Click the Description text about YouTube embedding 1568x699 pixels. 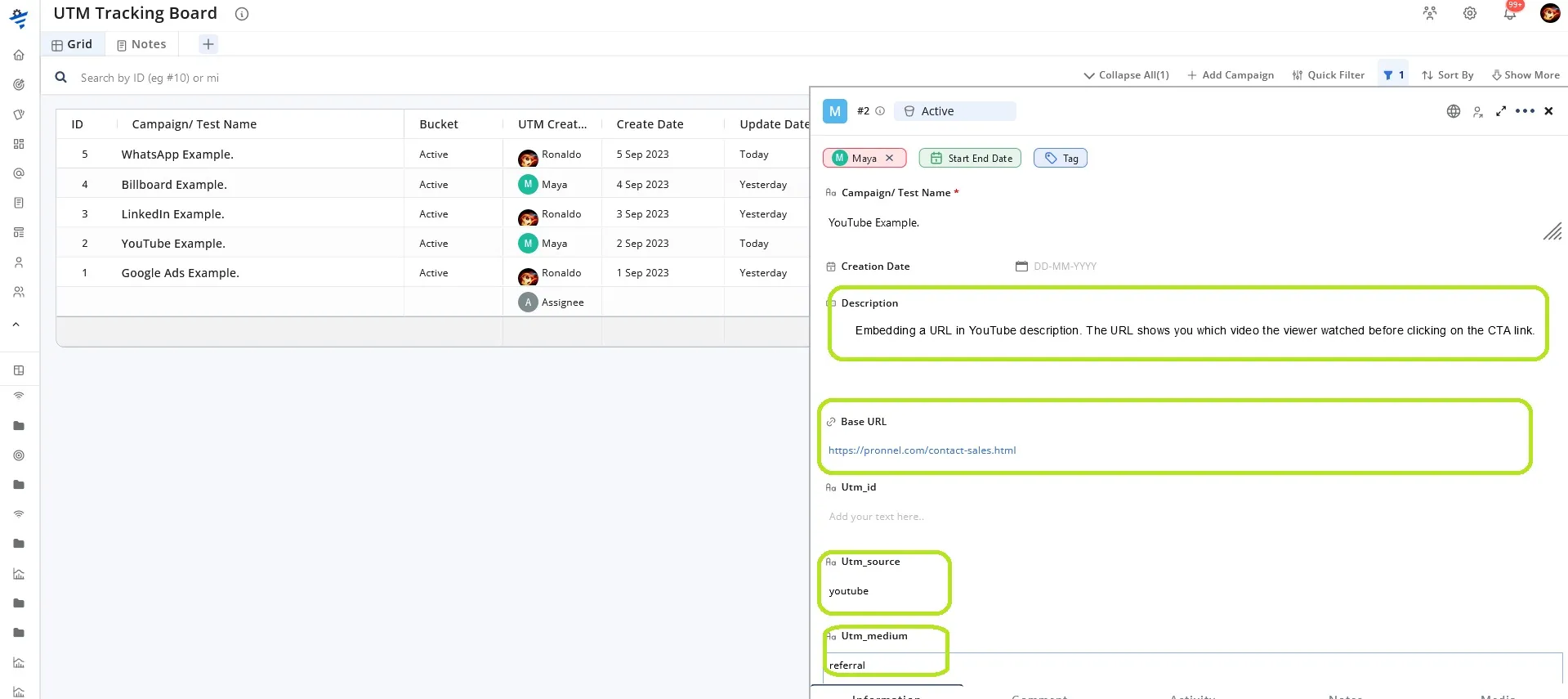pos(1195,330)
